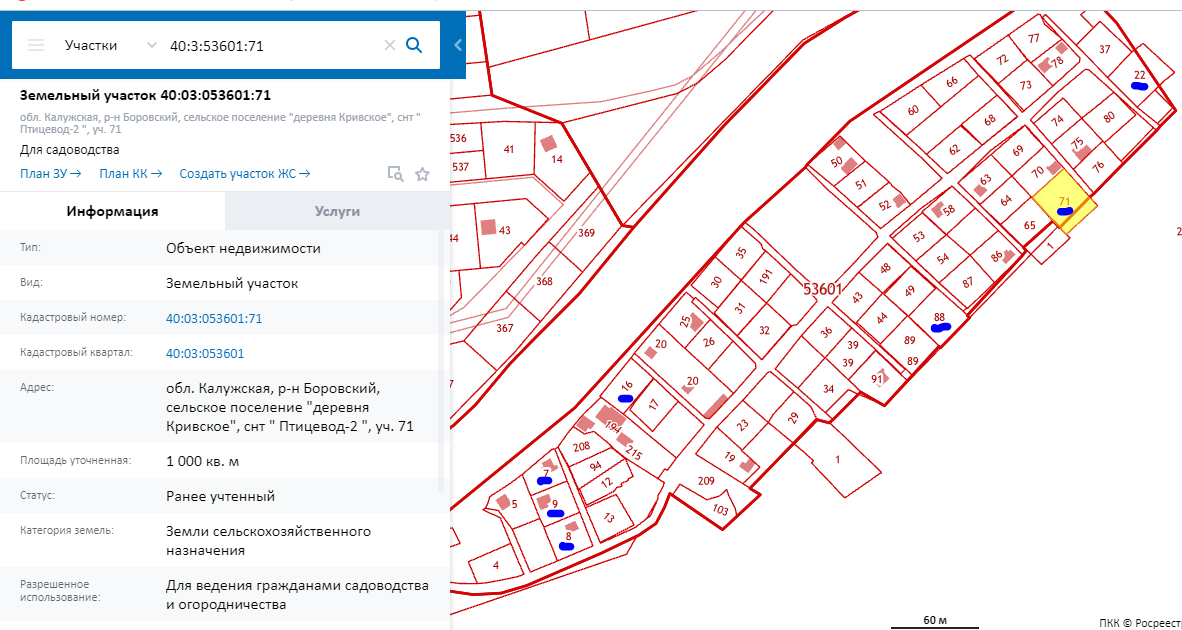Click the Земельный участок type value

(232, 284)
